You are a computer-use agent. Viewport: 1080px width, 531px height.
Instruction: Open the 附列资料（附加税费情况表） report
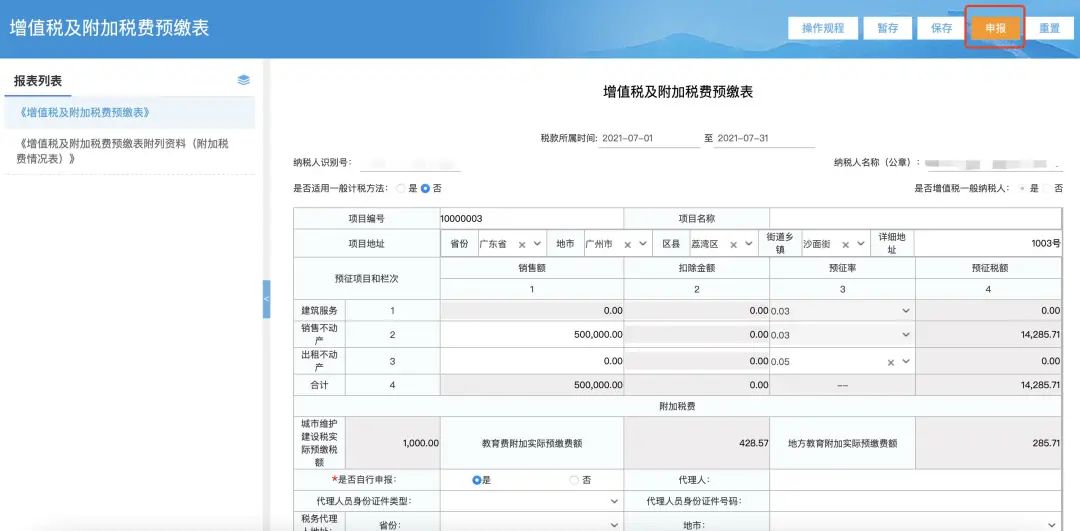point(123,151)
